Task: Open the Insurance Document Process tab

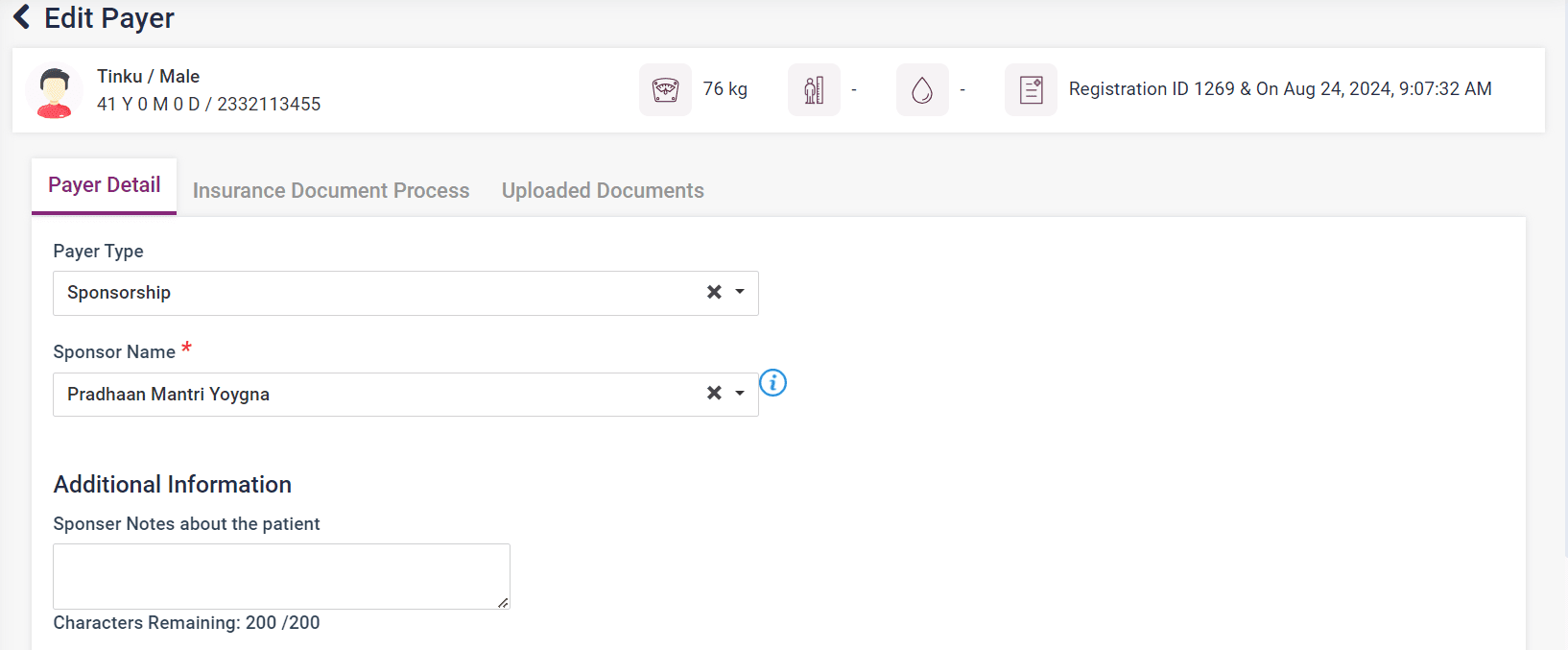Action: [331, 191]
